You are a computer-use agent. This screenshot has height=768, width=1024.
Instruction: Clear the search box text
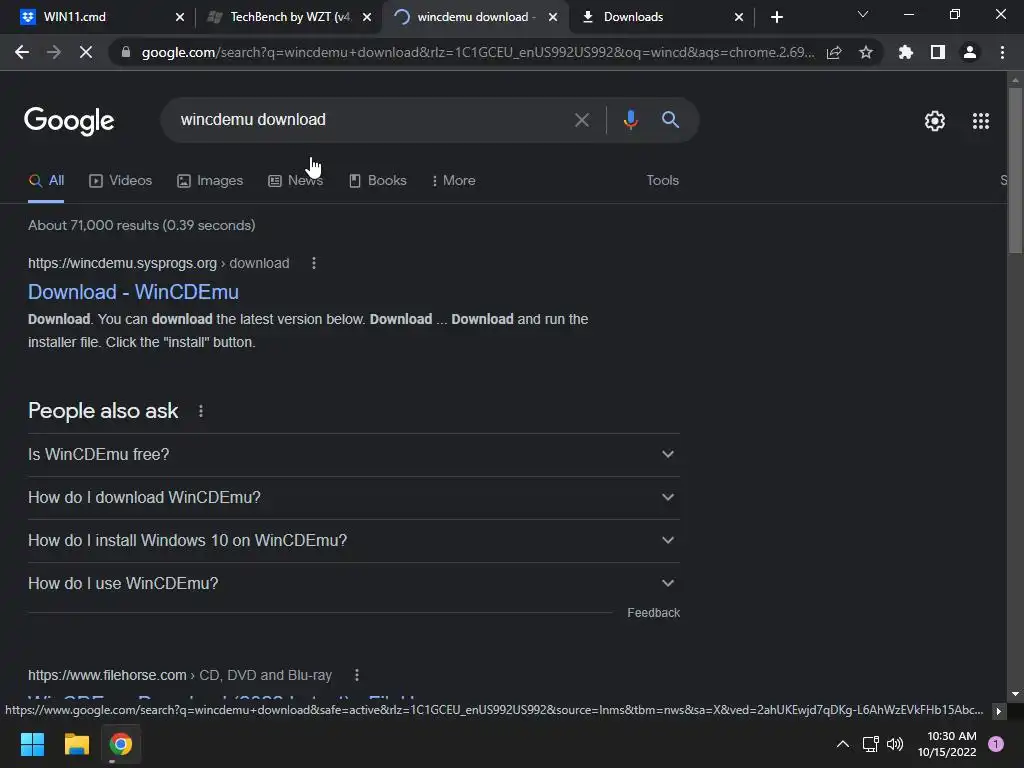click(581, 120)
